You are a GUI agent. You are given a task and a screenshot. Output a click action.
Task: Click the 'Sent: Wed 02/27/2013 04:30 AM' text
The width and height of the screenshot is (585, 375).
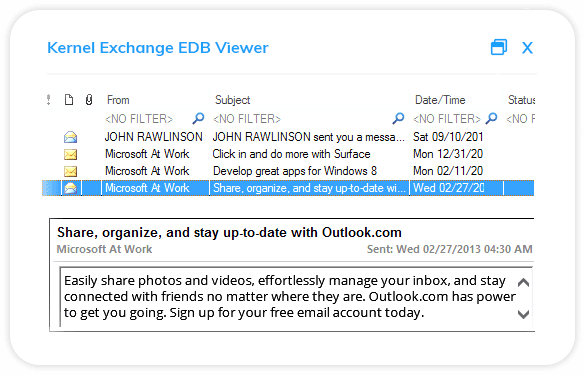pos(449,249)
